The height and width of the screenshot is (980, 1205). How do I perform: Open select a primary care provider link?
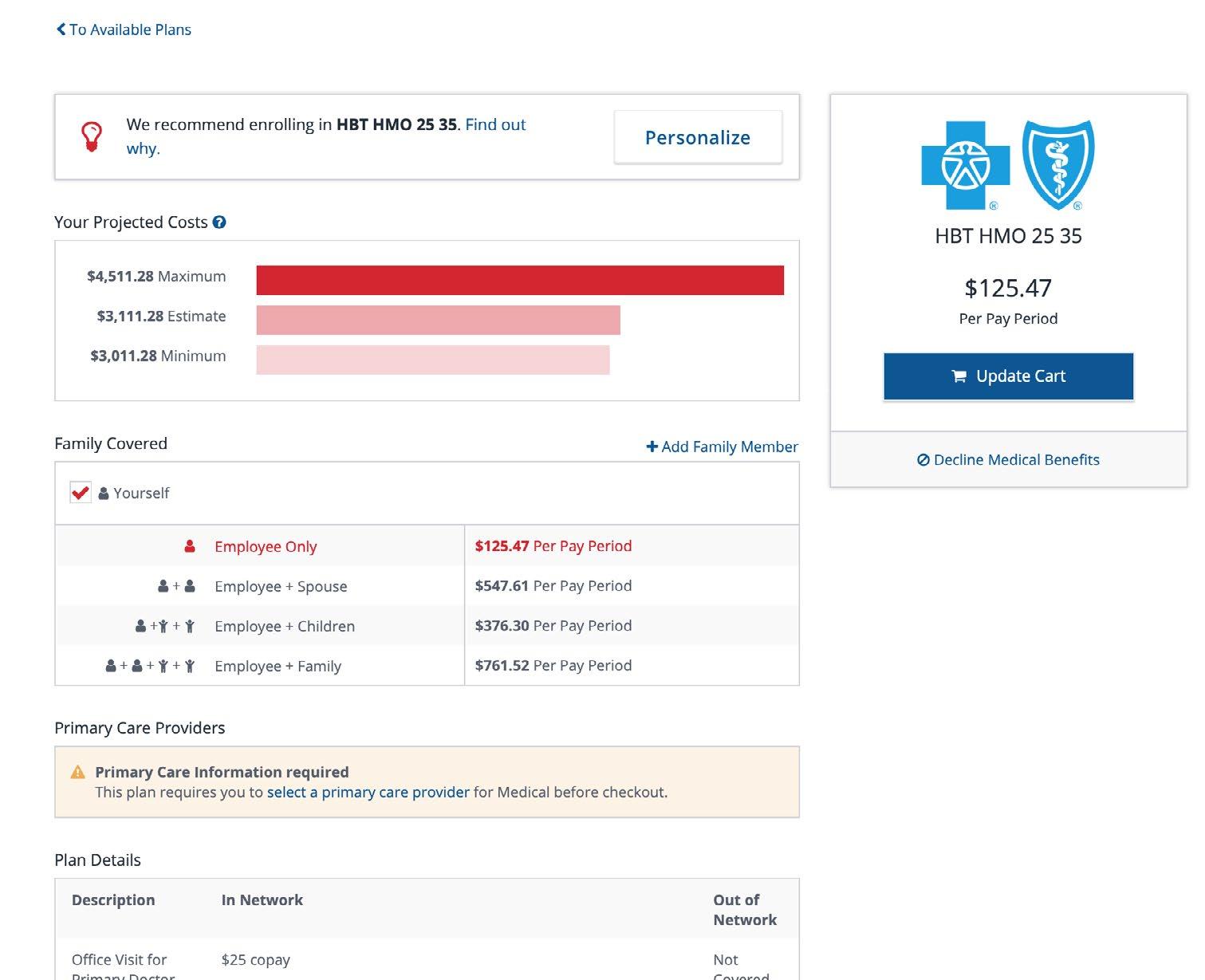(x=368, y=792)
